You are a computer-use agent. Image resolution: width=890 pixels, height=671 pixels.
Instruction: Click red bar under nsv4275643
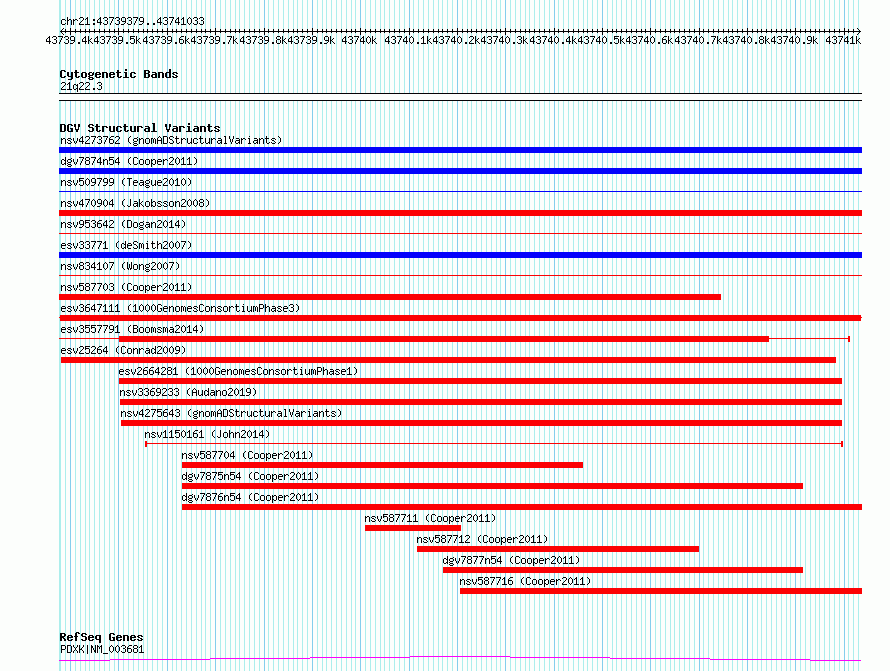(481, 423)
